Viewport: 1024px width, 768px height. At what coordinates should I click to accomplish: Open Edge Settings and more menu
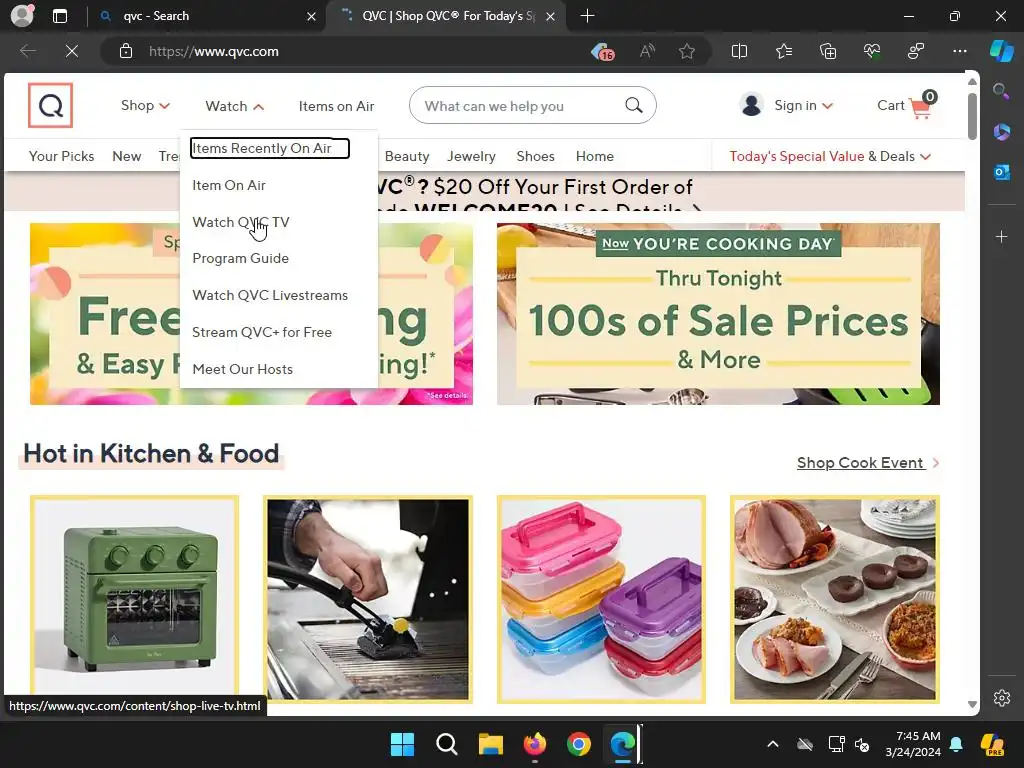click(959, 51)
